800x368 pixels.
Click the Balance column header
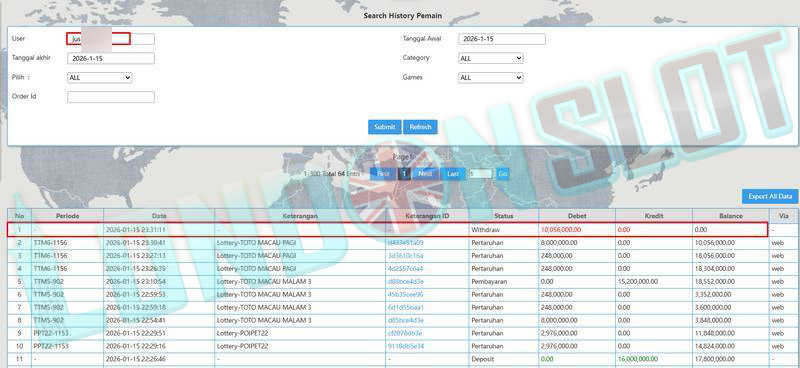pyautogui.click(x=731, y=216)
